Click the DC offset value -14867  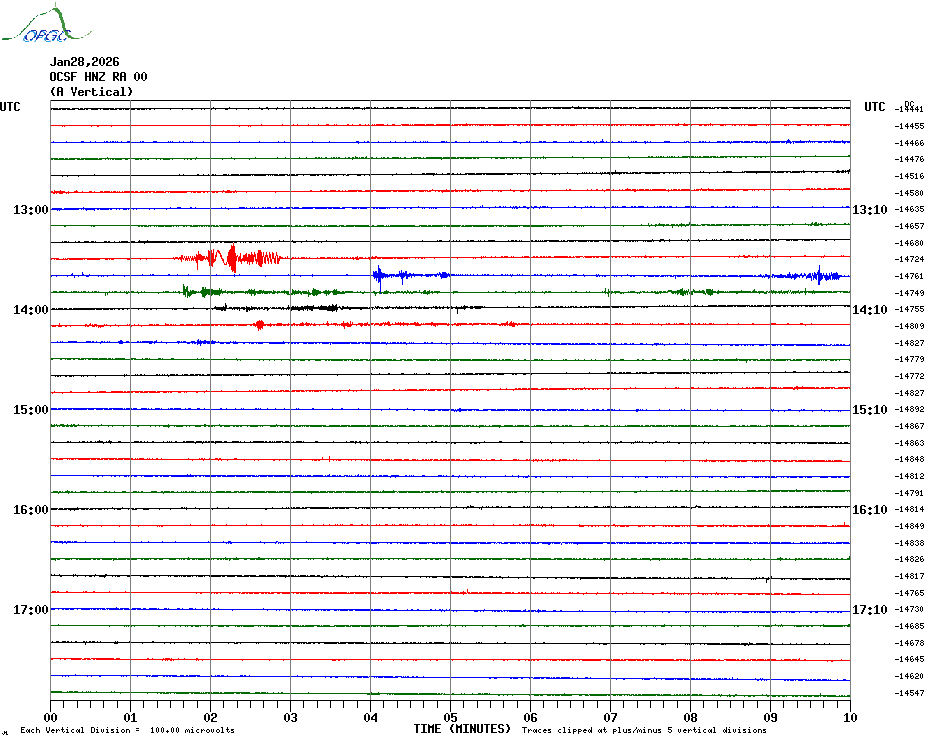909,426
